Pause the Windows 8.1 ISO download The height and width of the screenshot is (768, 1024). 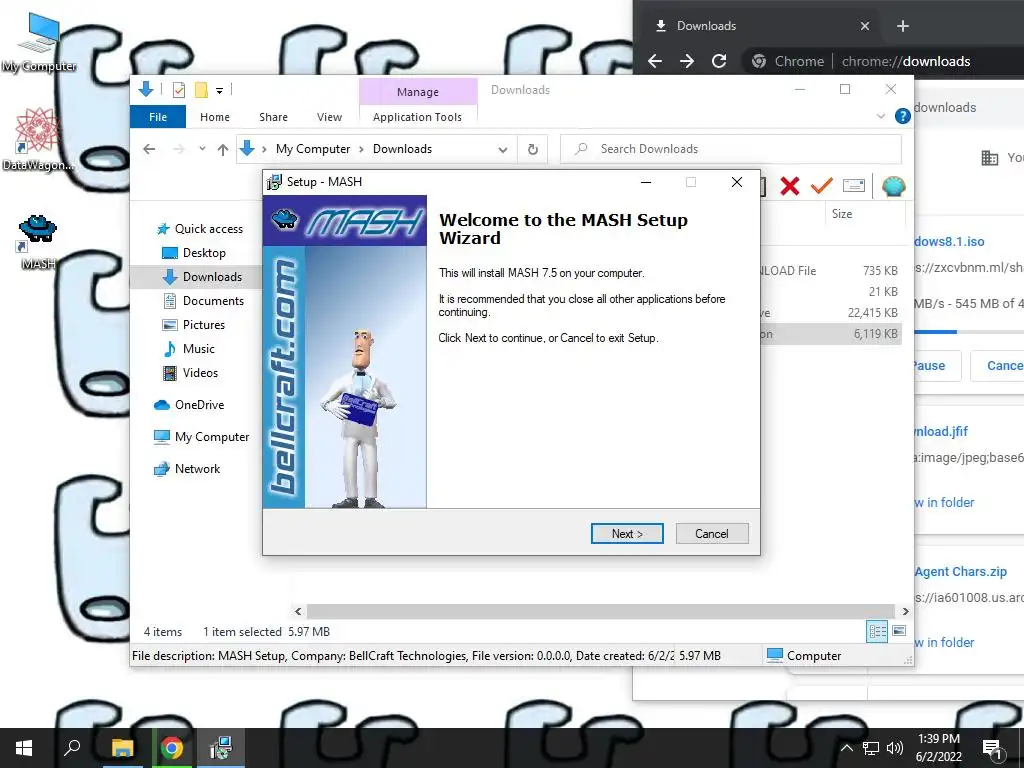click(938, 366)
